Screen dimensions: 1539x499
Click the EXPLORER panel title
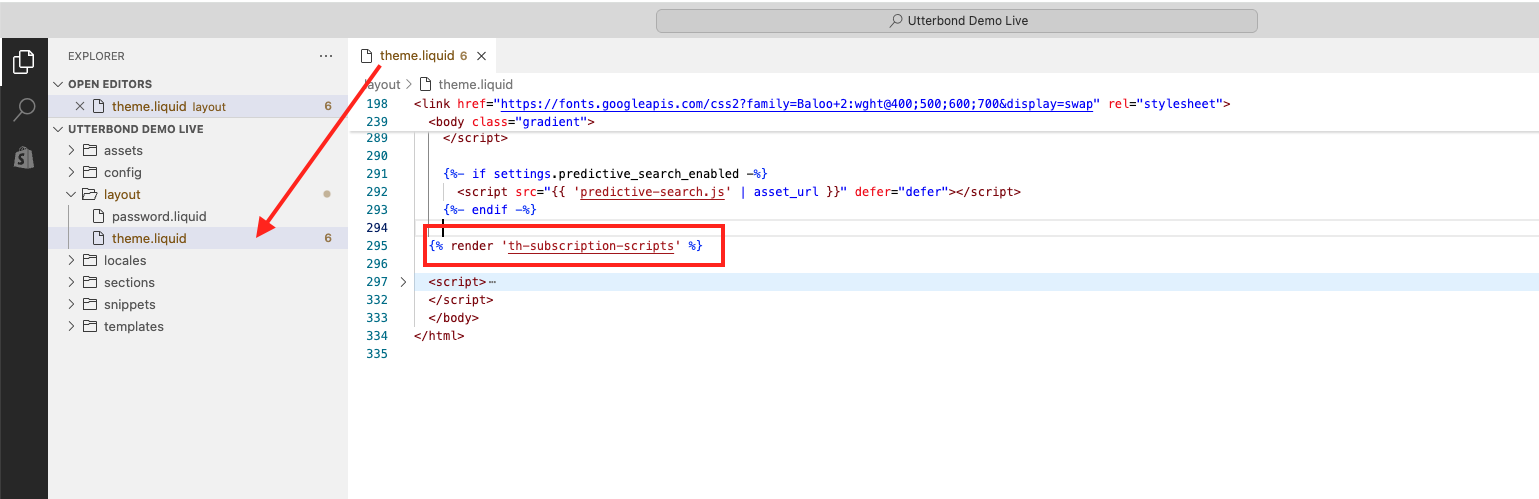96,57
